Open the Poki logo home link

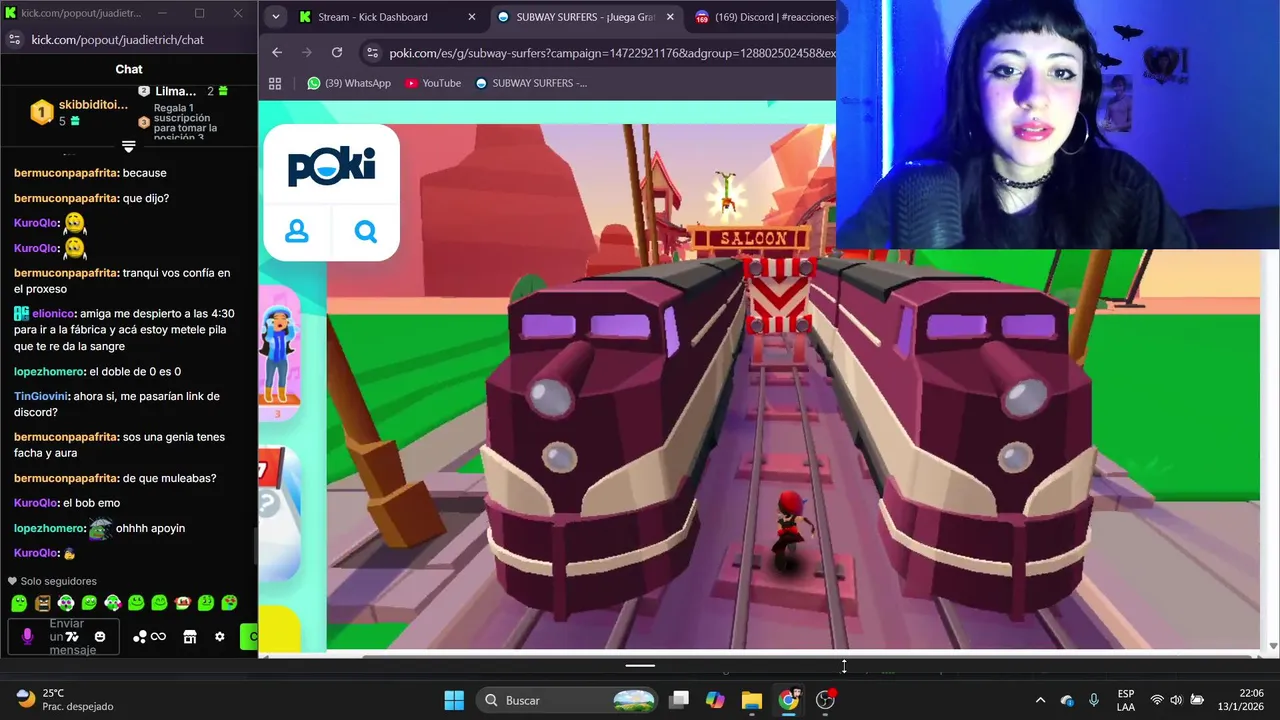pyautogui.click(x=331, y=165)
